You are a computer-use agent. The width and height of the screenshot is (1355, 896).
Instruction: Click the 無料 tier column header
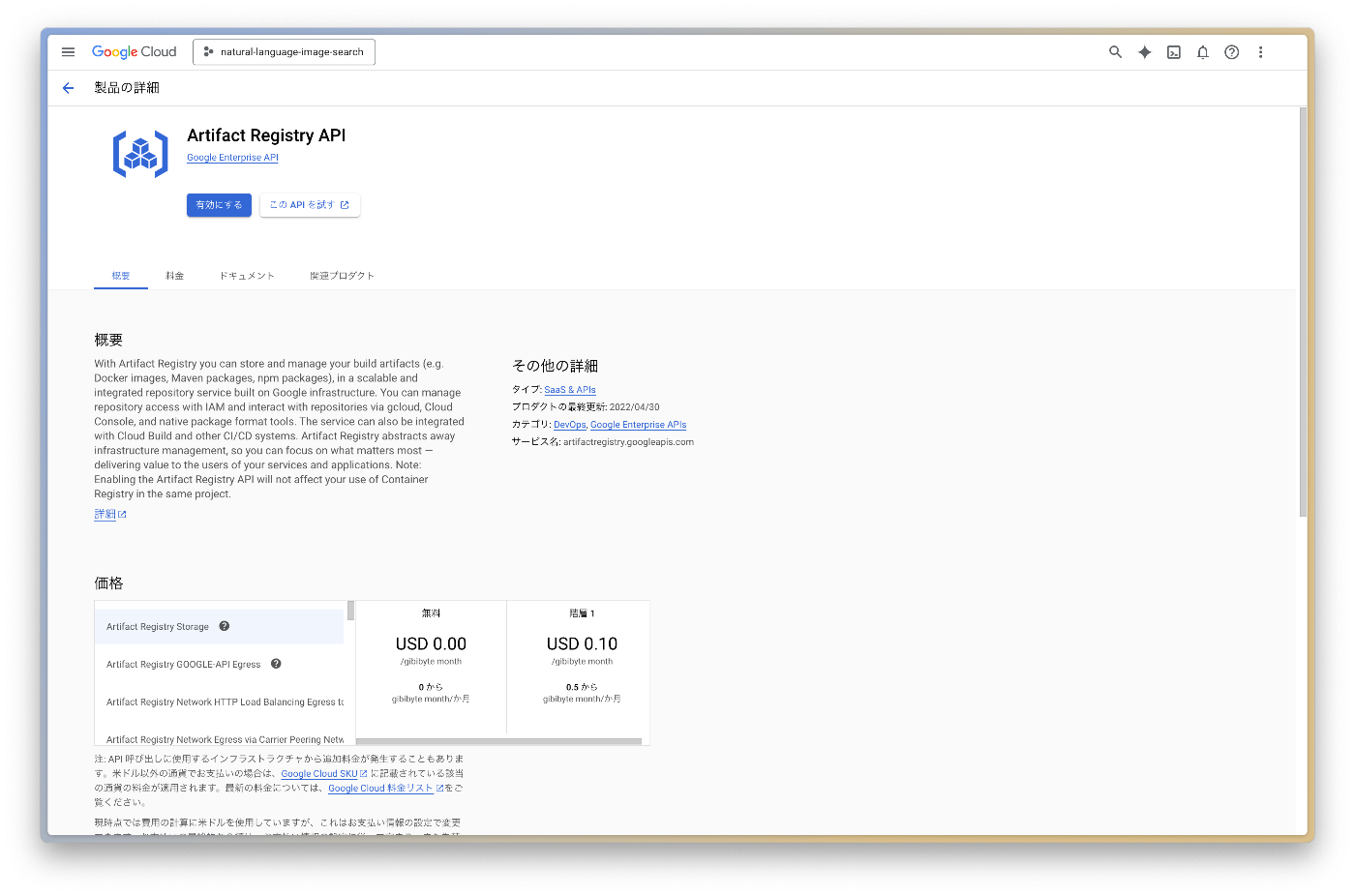pyautogui.click(x=431, y=613)
